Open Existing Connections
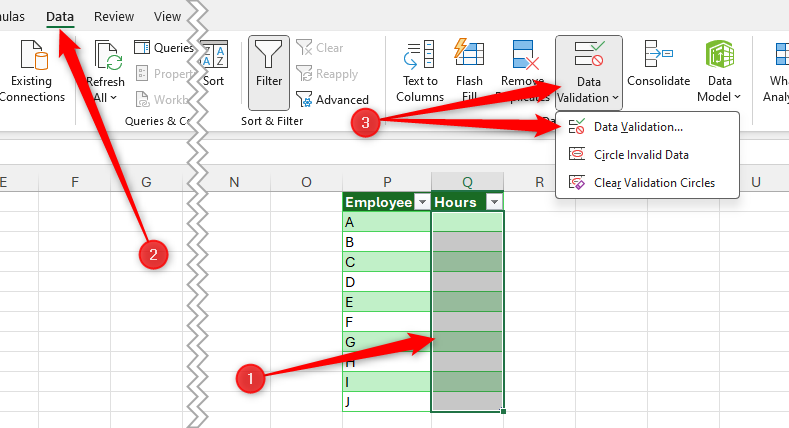This screenshot has width=789, height=428. [32, 71]
